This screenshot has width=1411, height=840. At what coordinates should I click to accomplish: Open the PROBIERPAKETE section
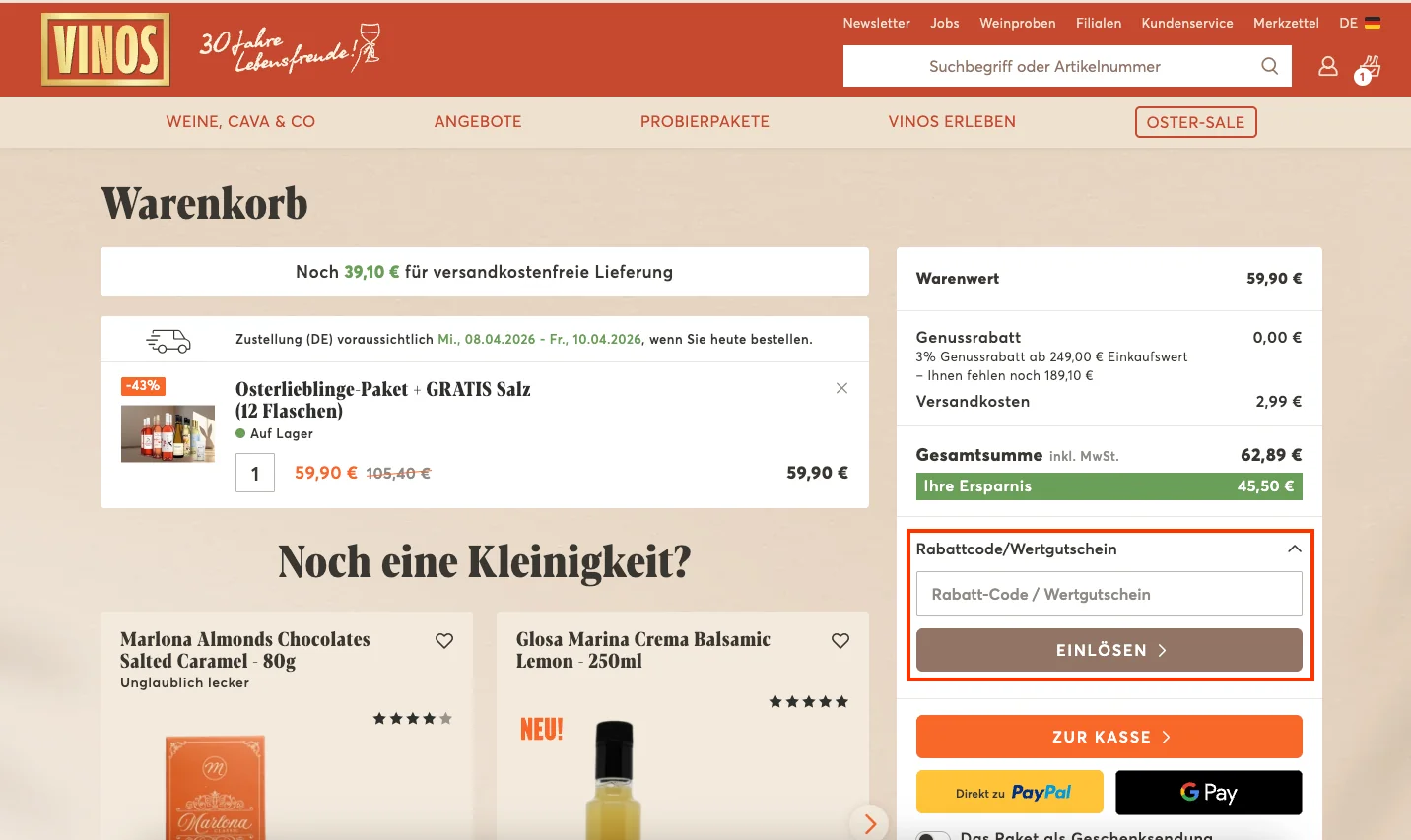click(705, 121)
